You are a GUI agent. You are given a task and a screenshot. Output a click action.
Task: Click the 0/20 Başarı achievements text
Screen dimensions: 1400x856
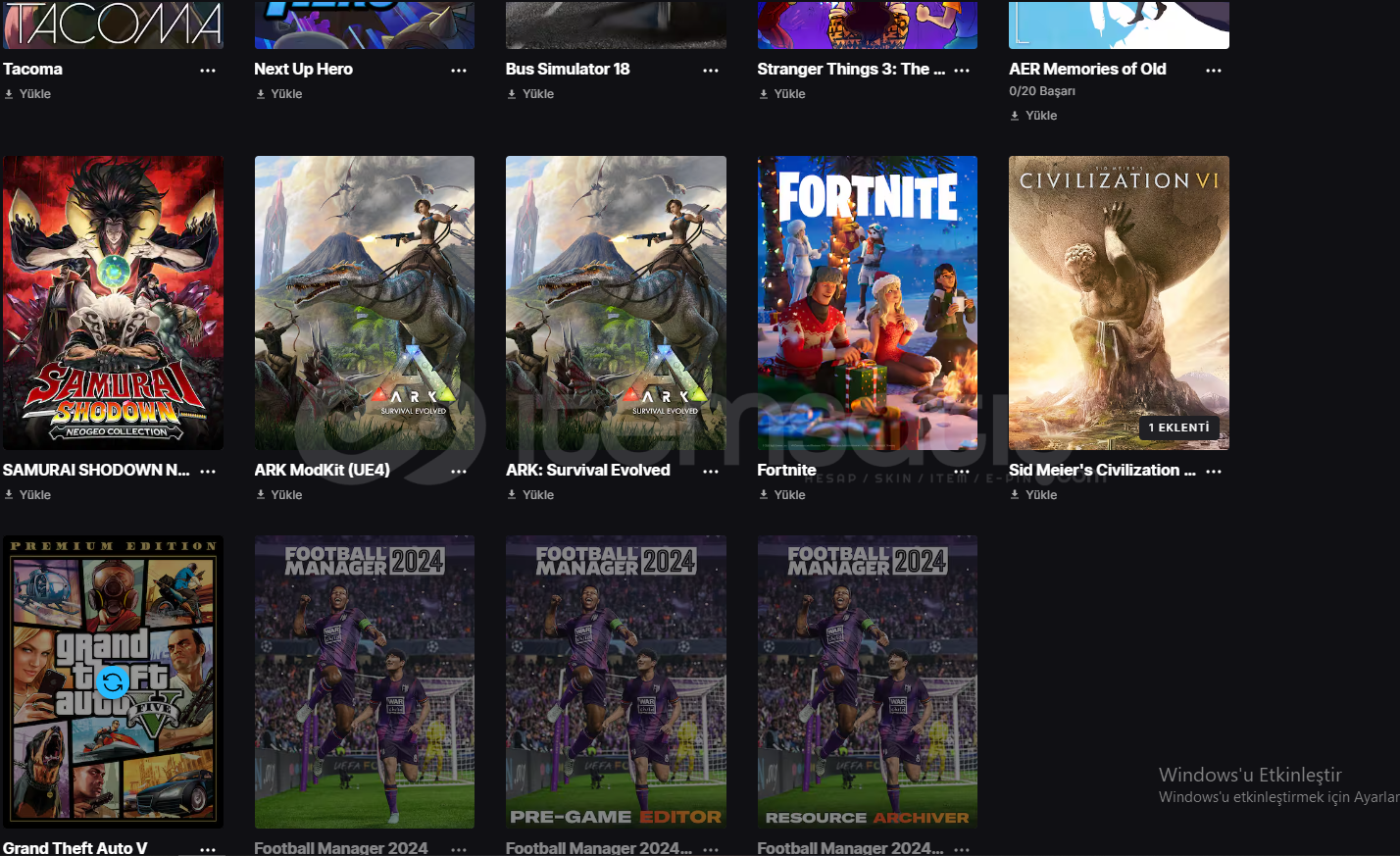1042,91
